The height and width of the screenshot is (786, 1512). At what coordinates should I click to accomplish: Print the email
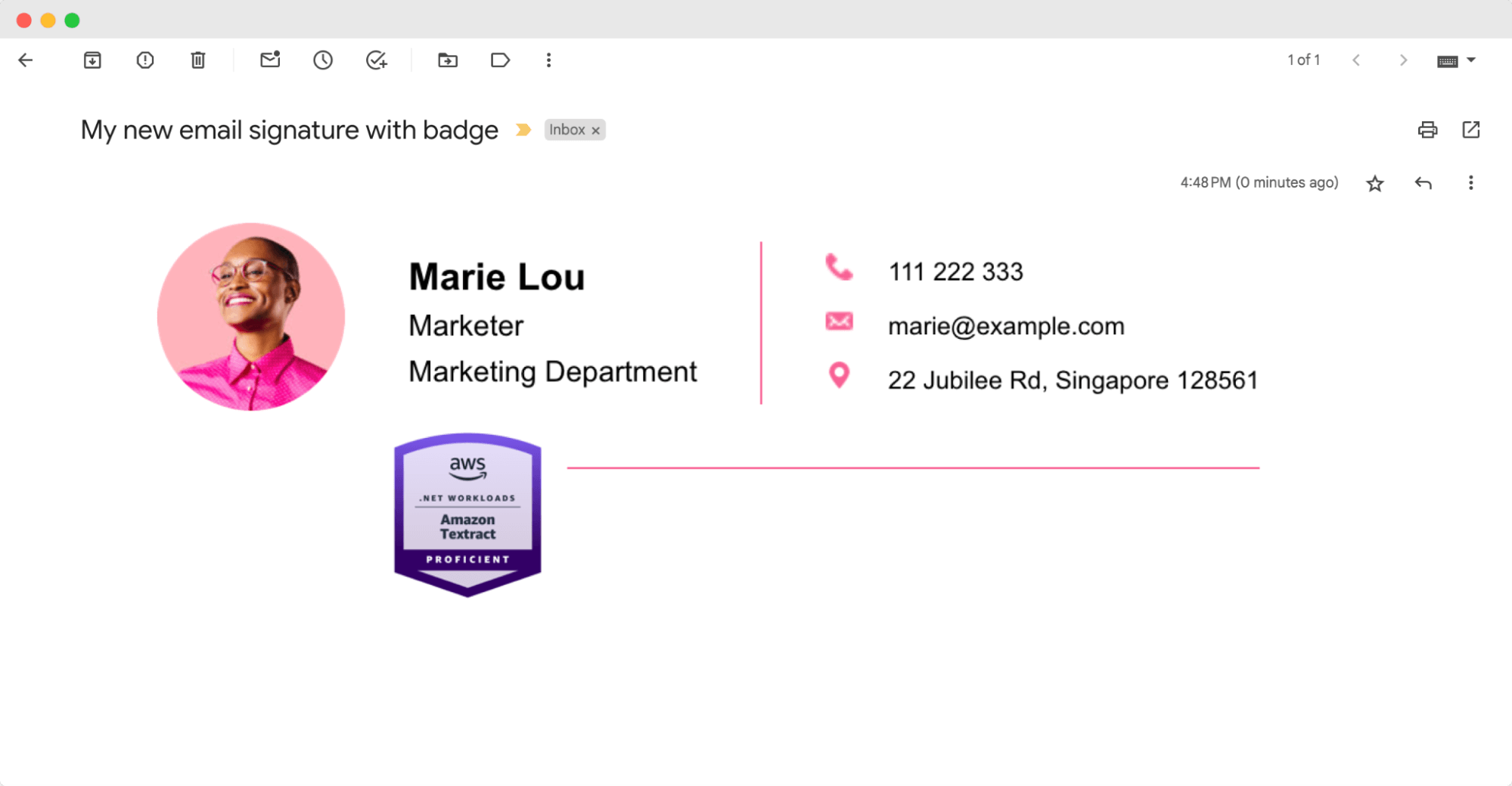(x=1428, y=130)
